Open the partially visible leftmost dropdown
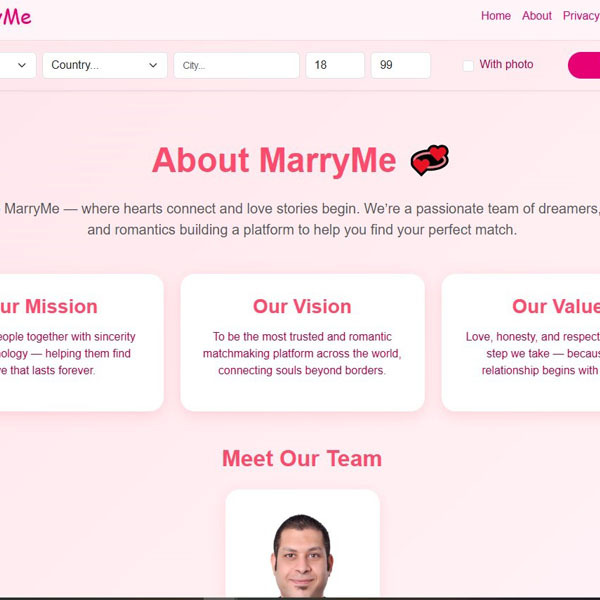 (x=18, y=65)
